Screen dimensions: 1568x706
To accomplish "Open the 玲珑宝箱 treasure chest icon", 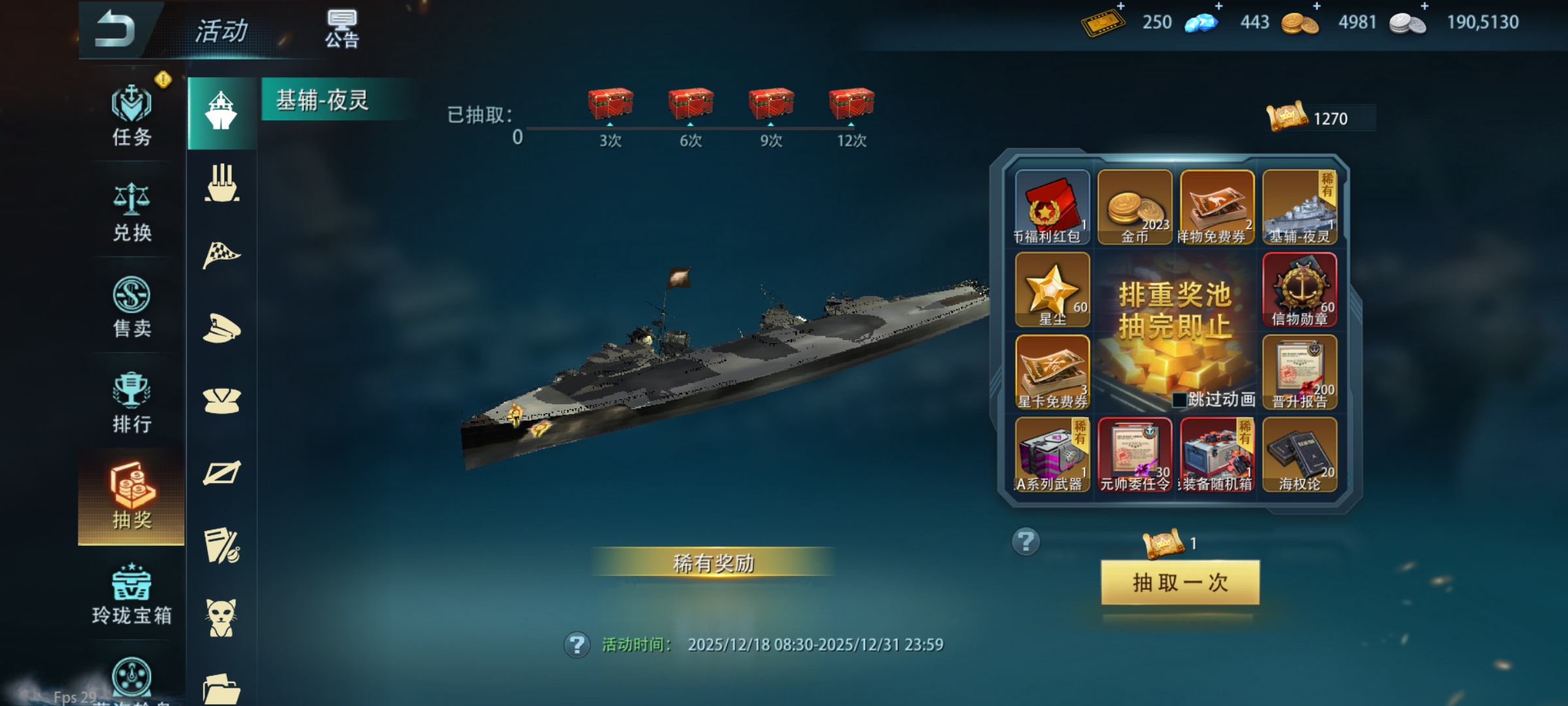I will click(131, 594).
